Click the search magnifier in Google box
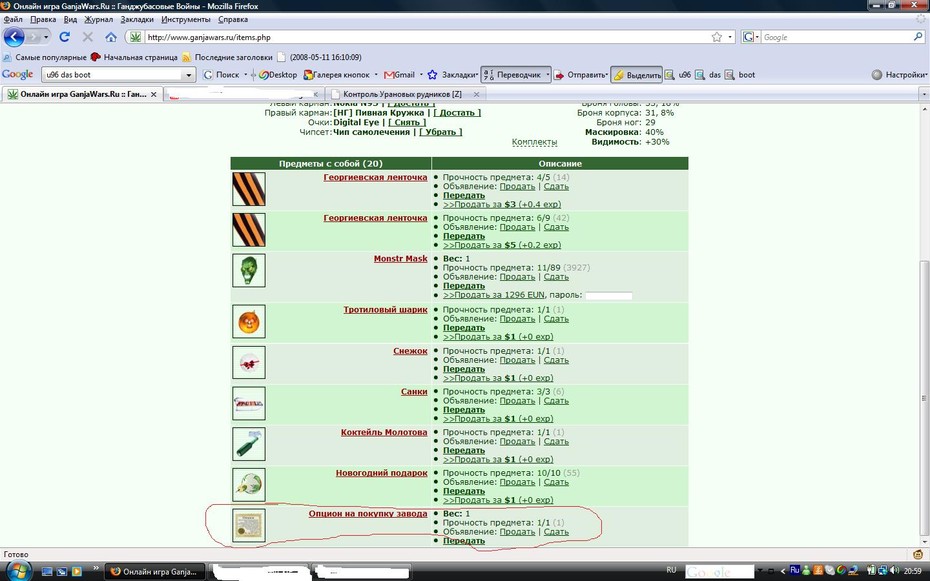The width and height of the screenshot is (930, 581). [x=918, y=37]
